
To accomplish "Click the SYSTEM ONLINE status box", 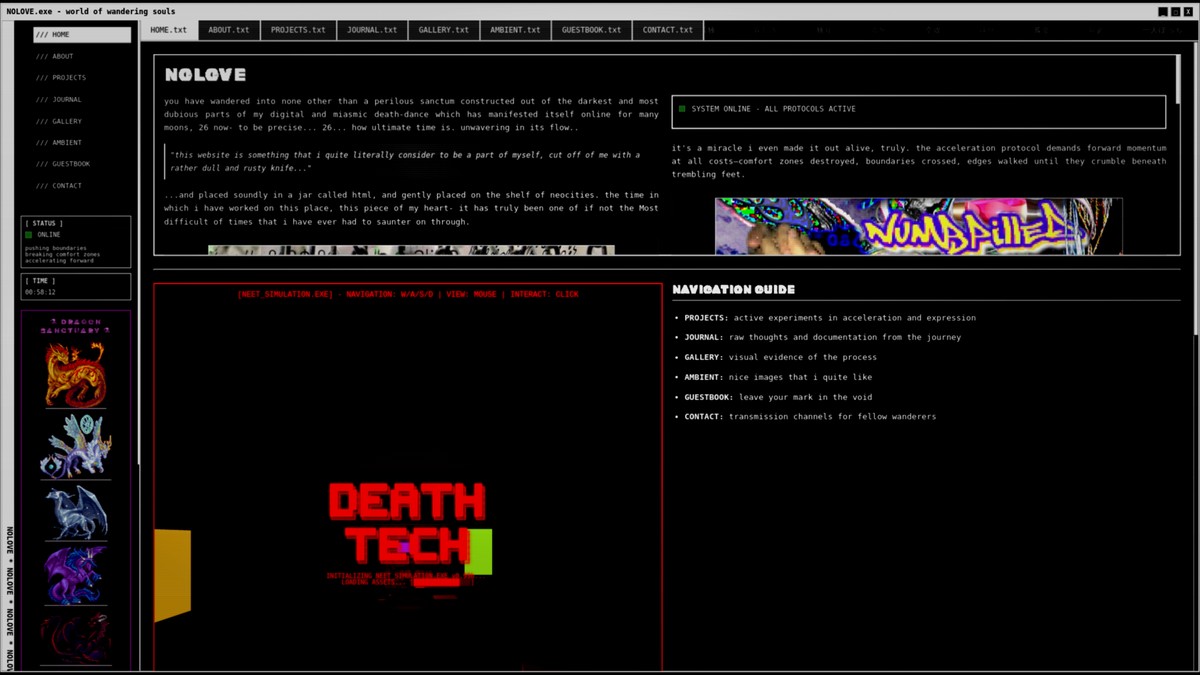I will pyautogui.click(x=919, y=112).
